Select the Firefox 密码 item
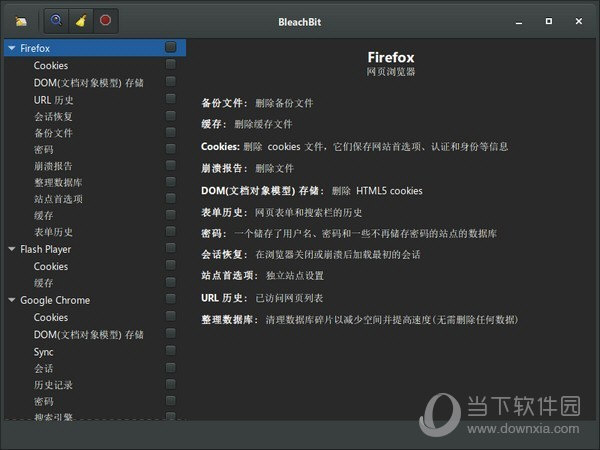 [44, 150]
